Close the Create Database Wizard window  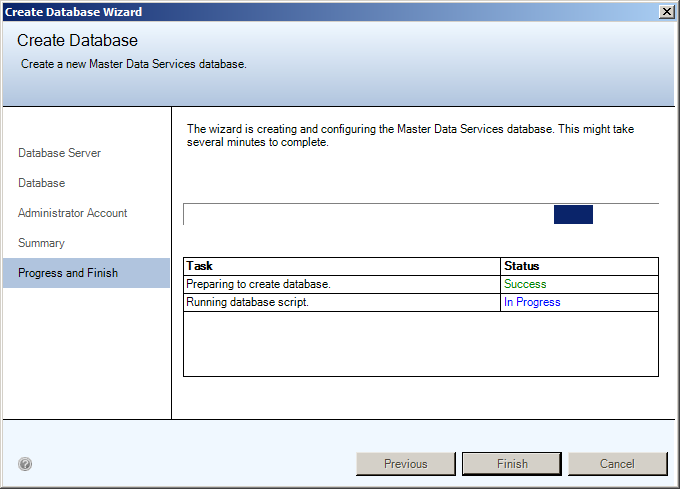667,12
